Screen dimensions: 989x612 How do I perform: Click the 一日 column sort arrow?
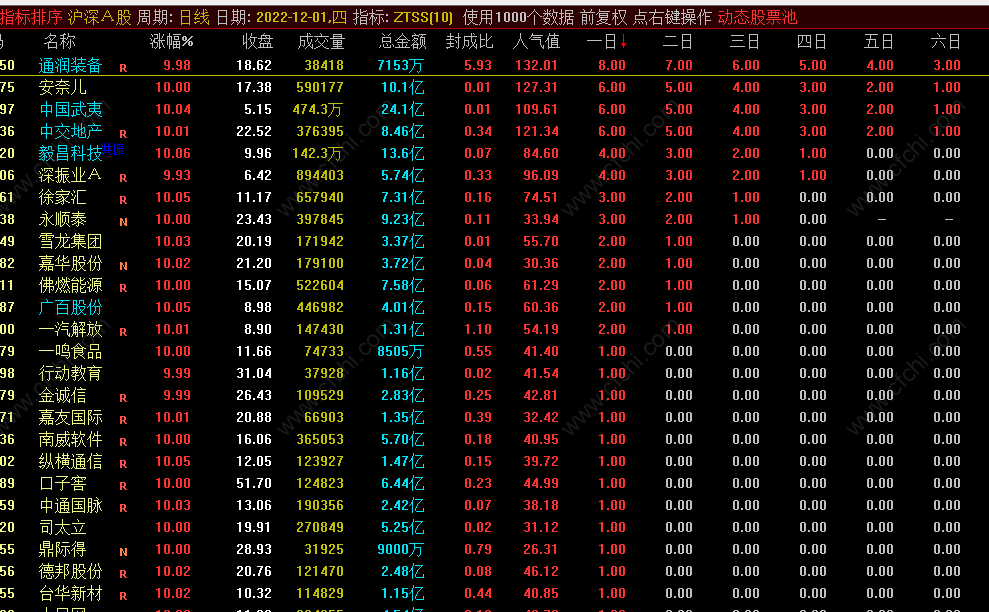coord(623,42)
